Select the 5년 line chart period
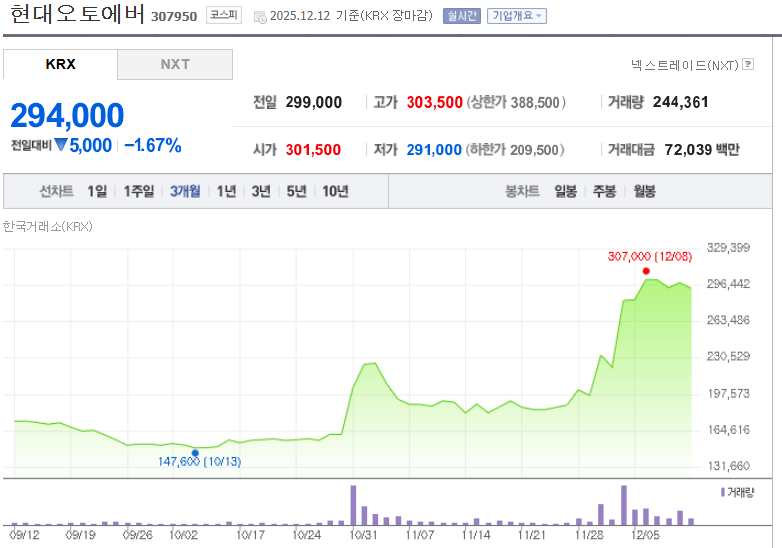This screenshot has width=782, height=548. (296, 191)
